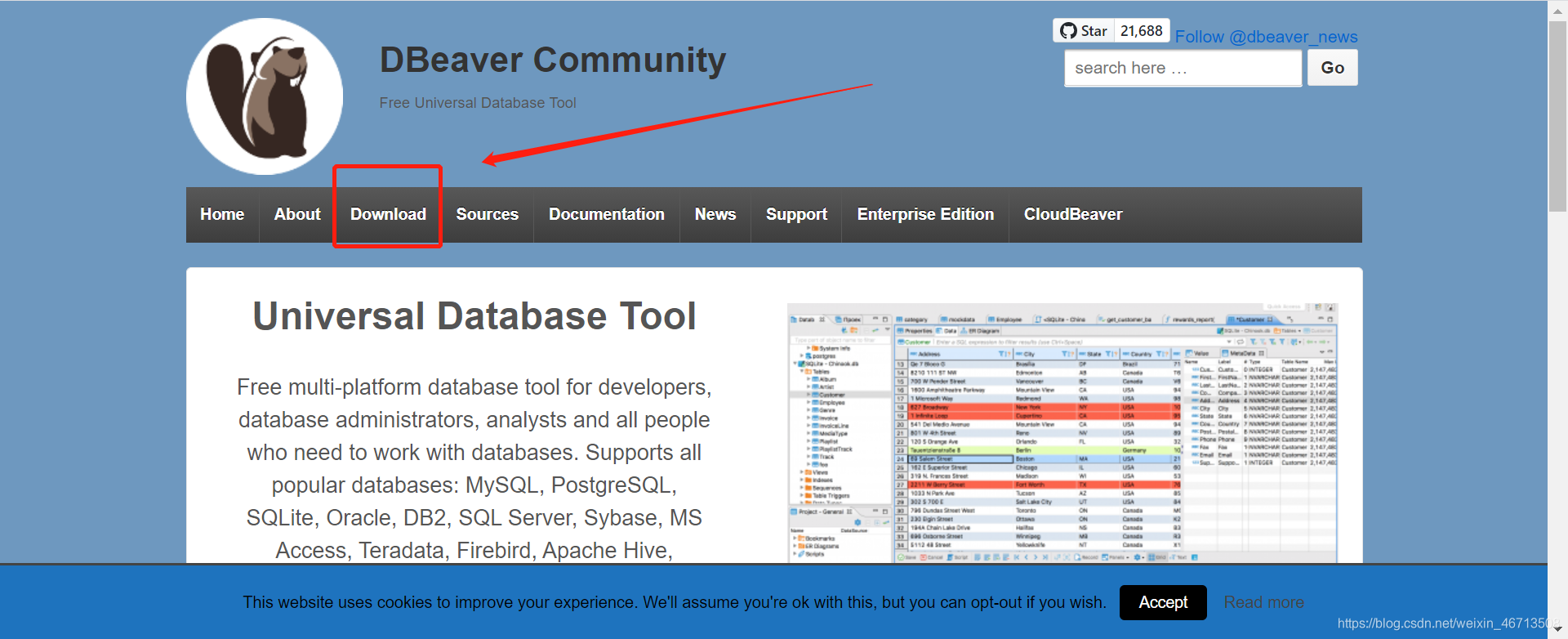Open the News menu item
This screenshot has width=1568, height=639.
click(715, 214)
